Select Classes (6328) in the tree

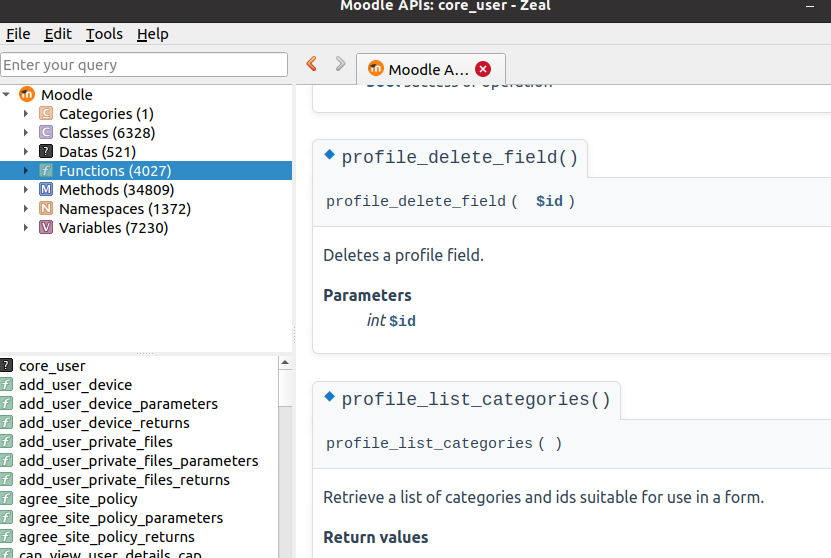click(x=107, y=132)
